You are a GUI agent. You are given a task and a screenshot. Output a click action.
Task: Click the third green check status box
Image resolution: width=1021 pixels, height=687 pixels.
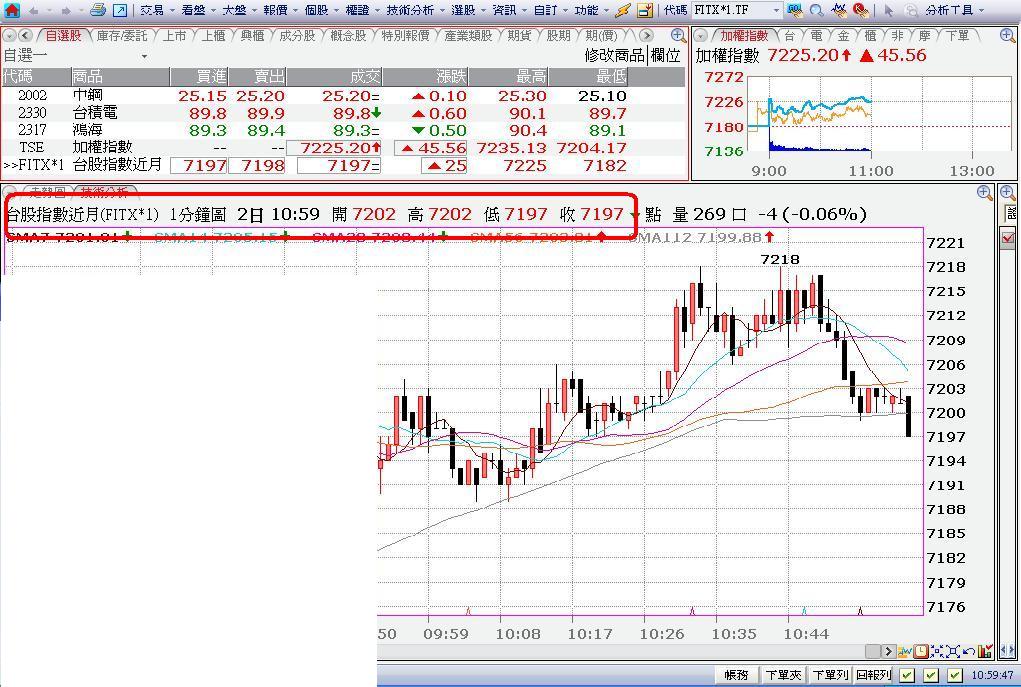coord(955,675)
